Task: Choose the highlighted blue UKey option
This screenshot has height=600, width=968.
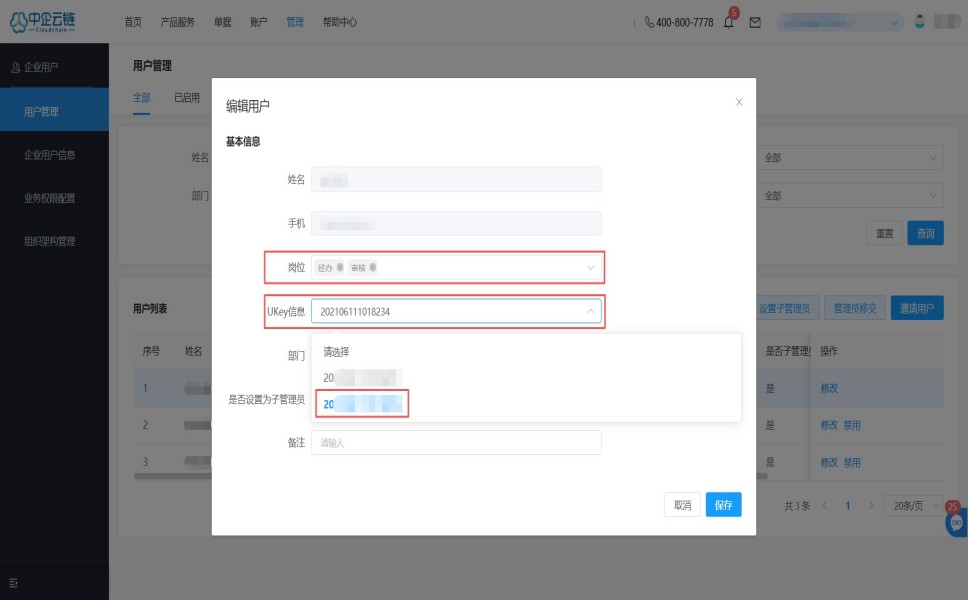Action: 362,404
